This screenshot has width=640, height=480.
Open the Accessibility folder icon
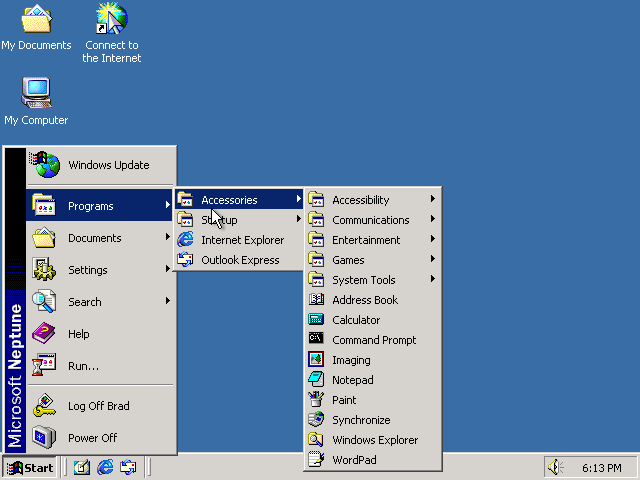tap(316, 200)
